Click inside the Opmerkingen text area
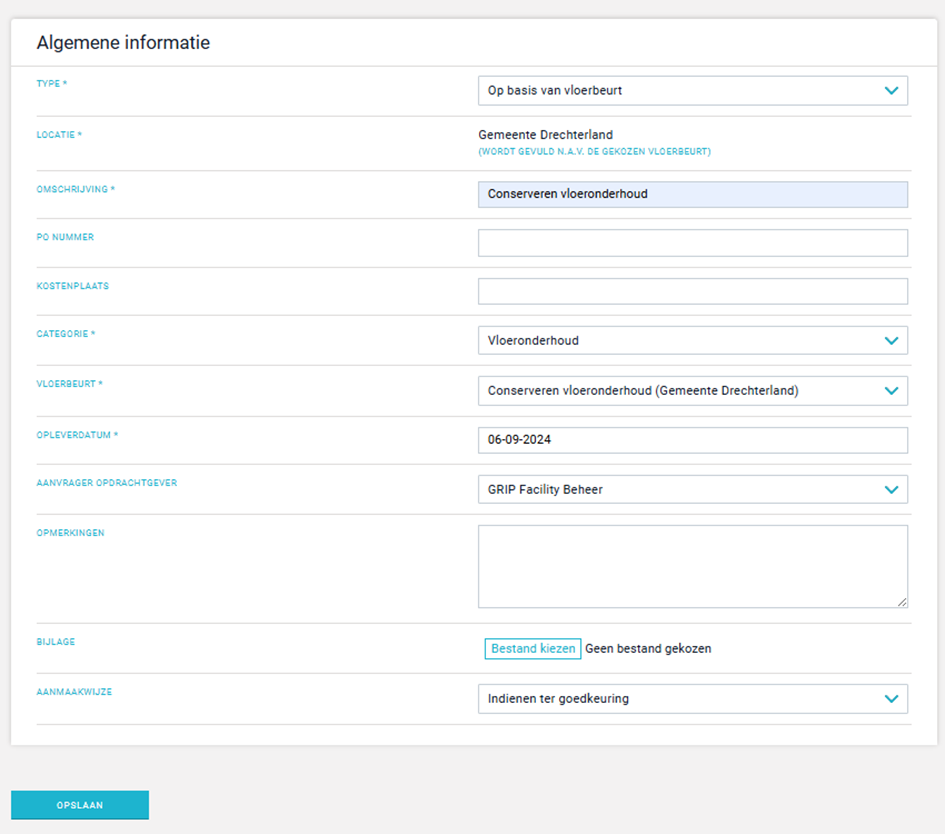The image size is (945, 834). click(x=692, y=566)
